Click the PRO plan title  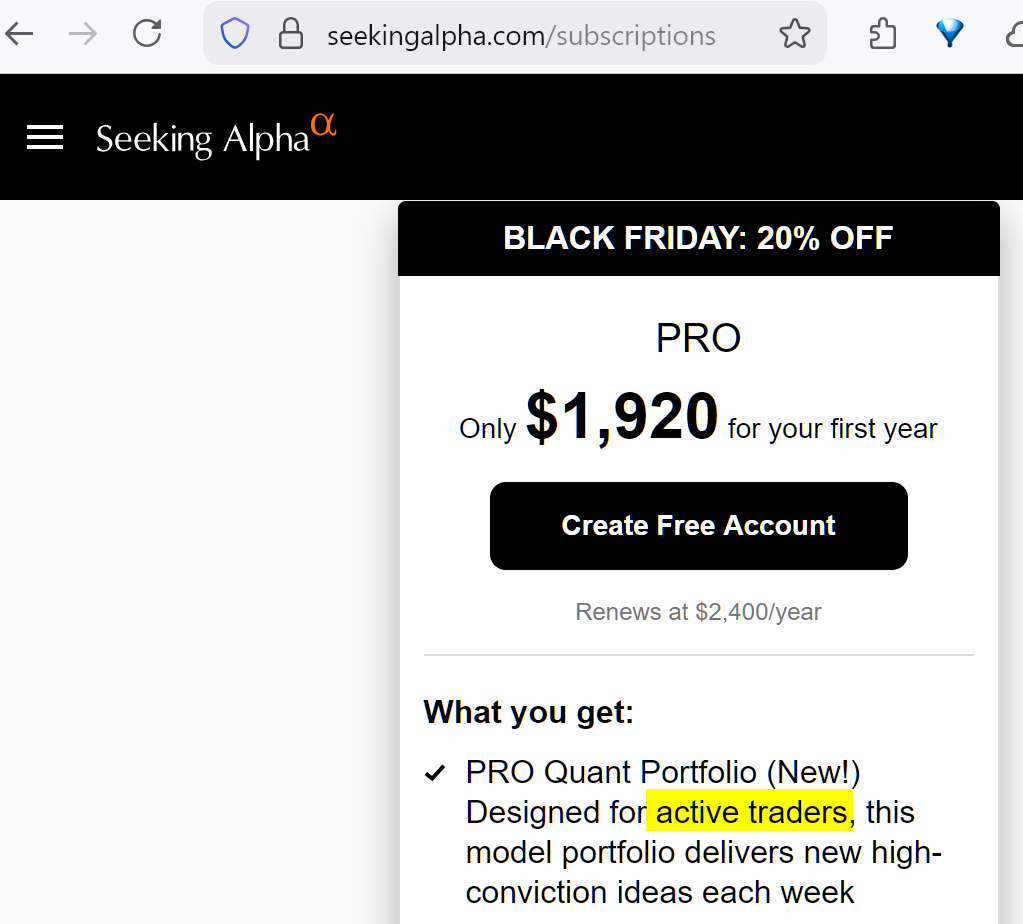click(x=698, y=338)
